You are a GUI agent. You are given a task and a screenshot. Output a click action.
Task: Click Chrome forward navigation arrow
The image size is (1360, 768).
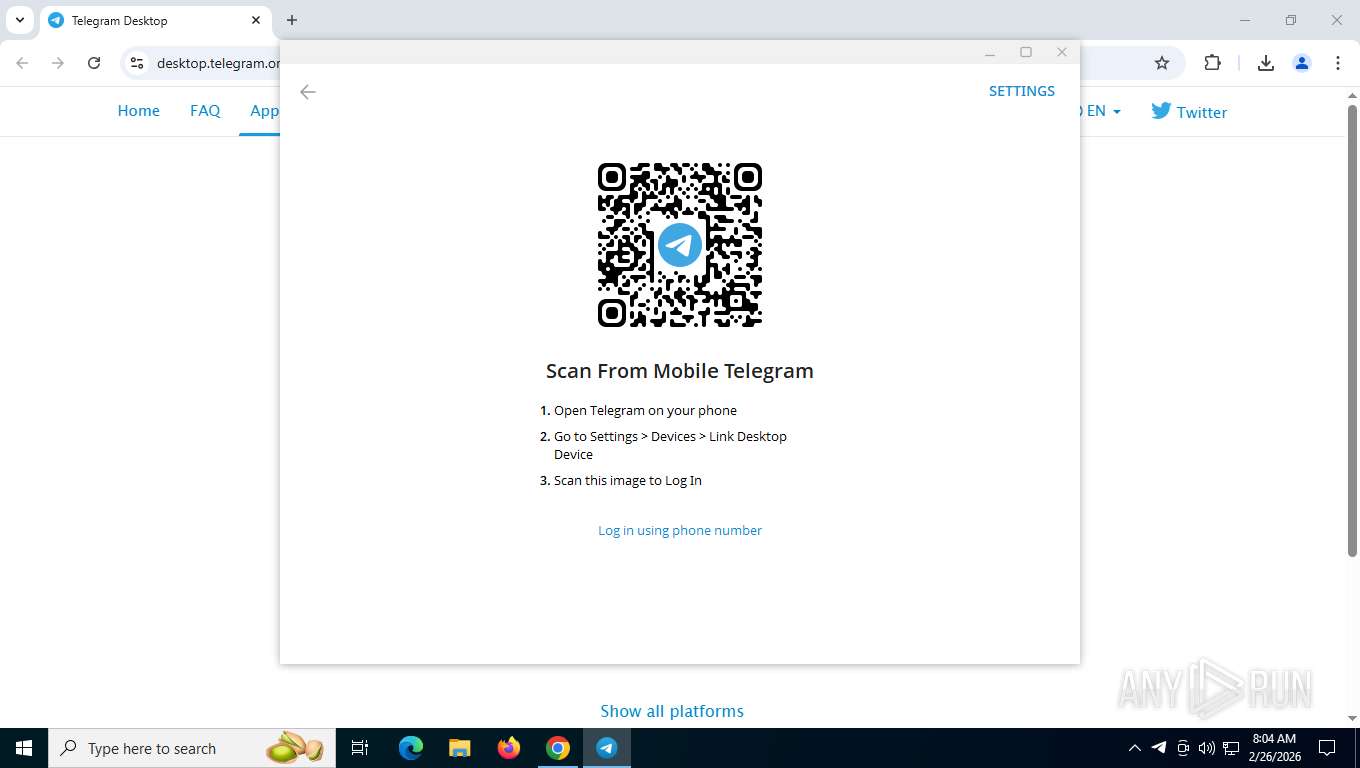click(x=58, y=63)
